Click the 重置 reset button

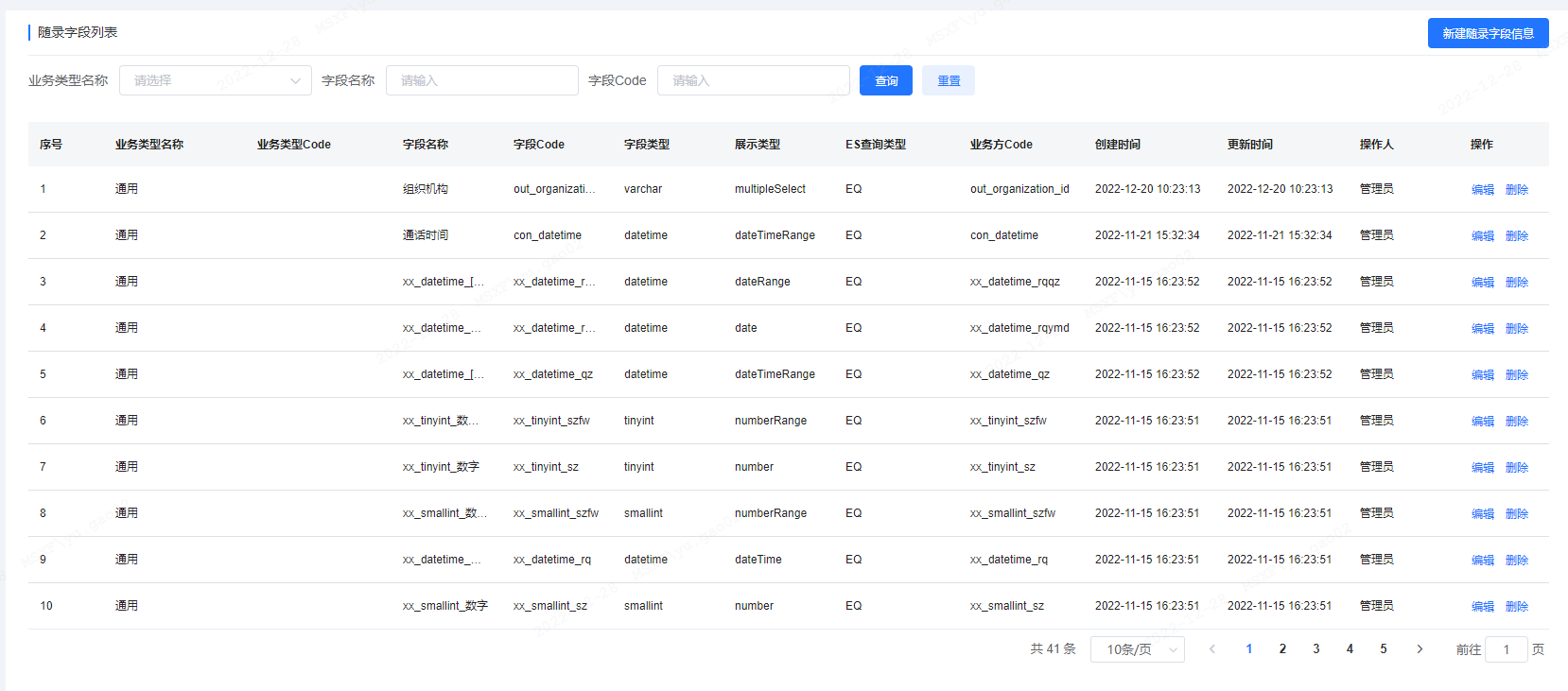click(x=949, y=80)
